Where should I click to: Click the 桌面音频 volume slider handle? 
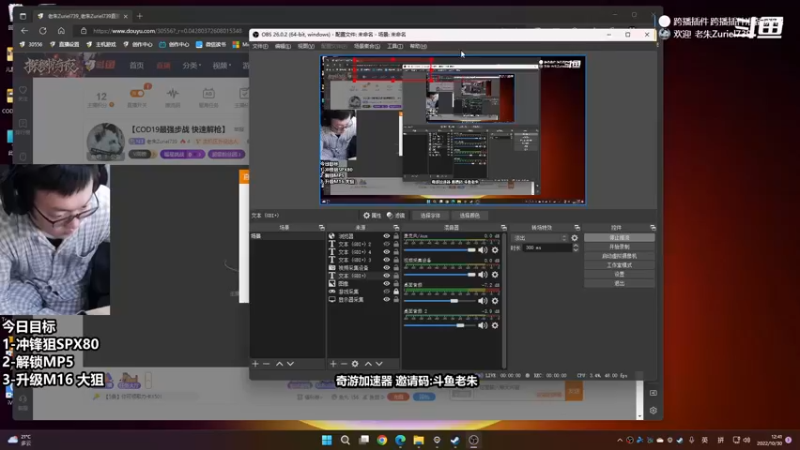click(x=454, y=301)
